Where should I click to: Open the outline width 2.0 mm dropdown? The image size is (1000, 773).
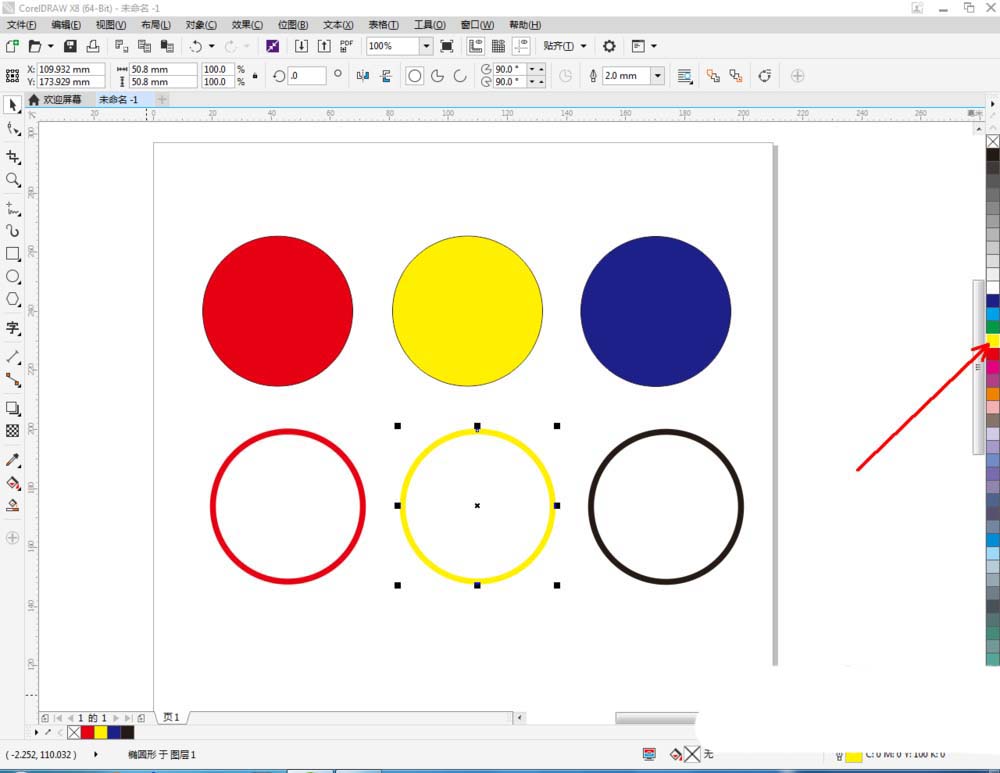tap(658, 76)
